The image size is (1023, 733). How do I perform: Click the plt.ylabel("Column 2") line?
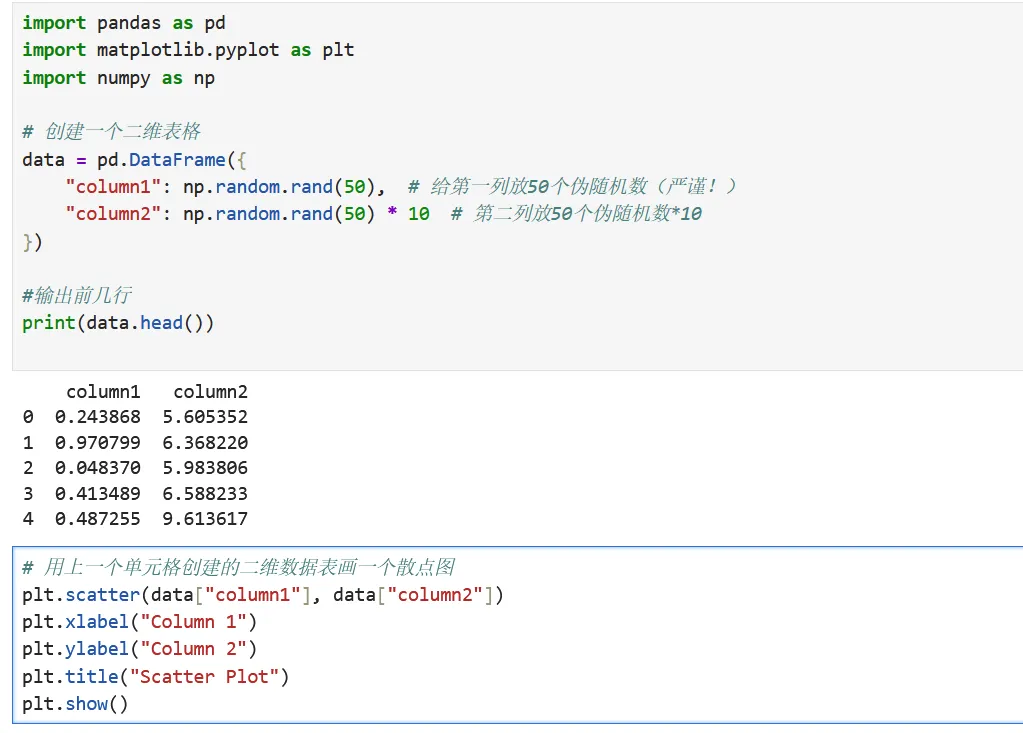pos(140,650)
